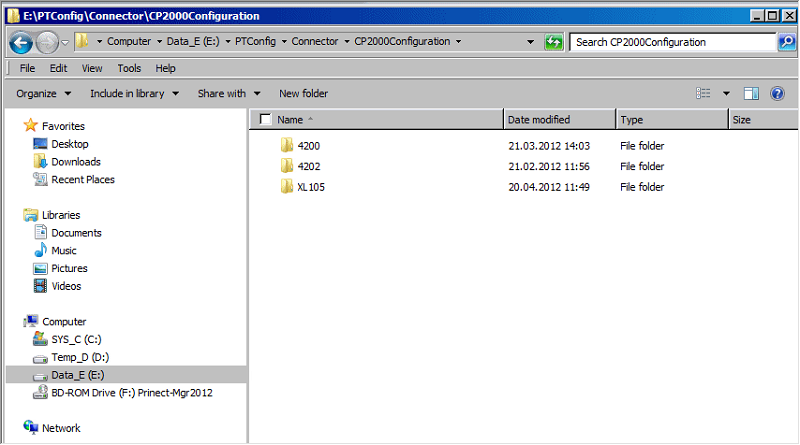Screen dimensions: 800x445
Task: Click the New folder button
Action: [303, 93]
